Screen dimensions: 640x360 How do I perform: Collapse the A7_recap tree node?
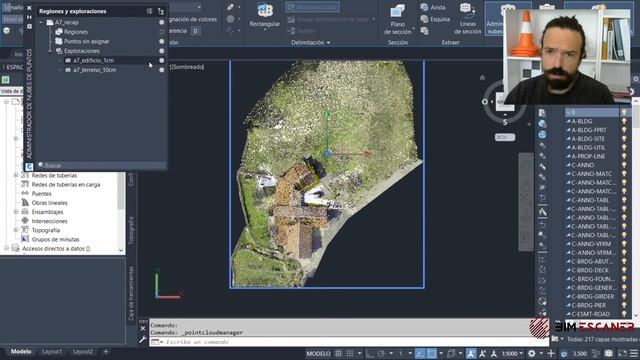pyautogui.click(x=41, y=22)
